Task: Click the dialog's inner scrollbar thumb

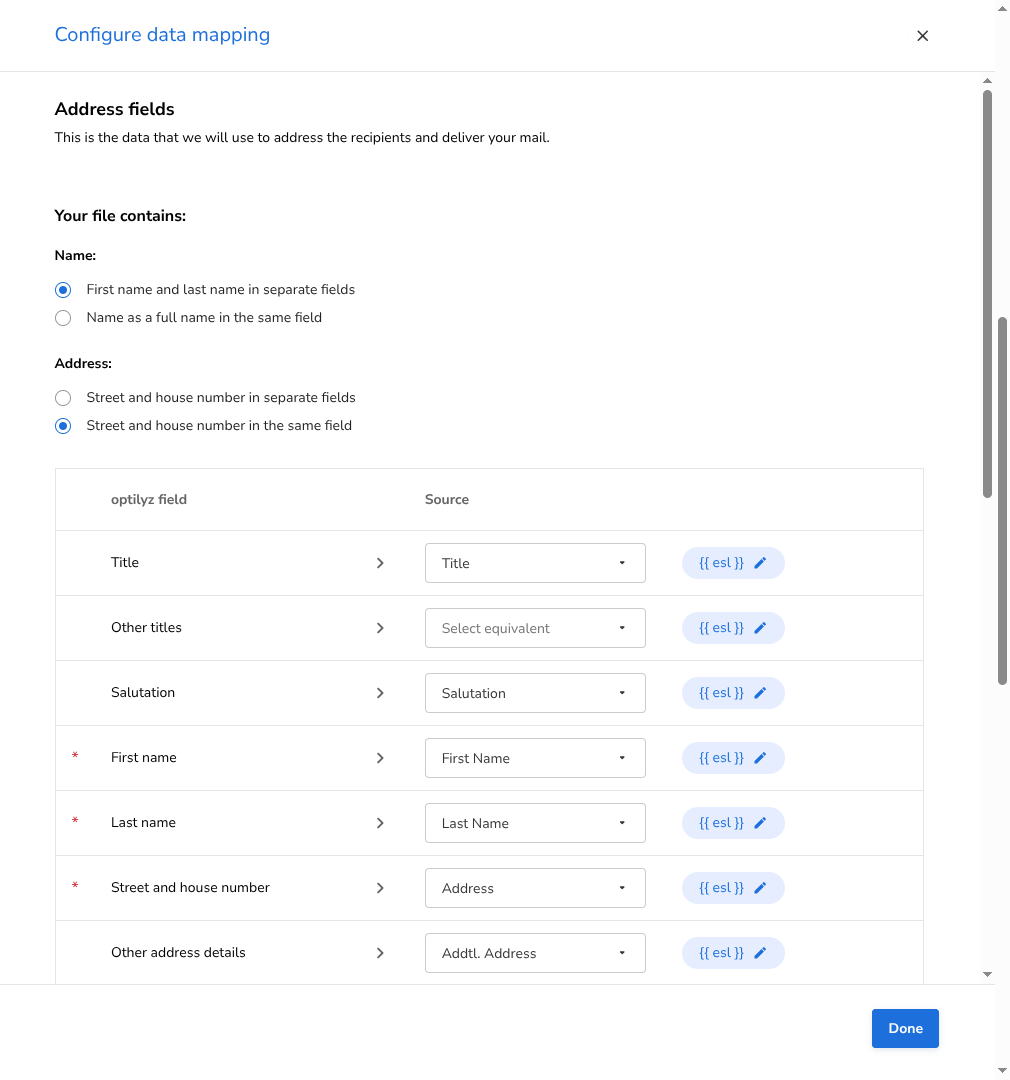Action: point(987,294)
